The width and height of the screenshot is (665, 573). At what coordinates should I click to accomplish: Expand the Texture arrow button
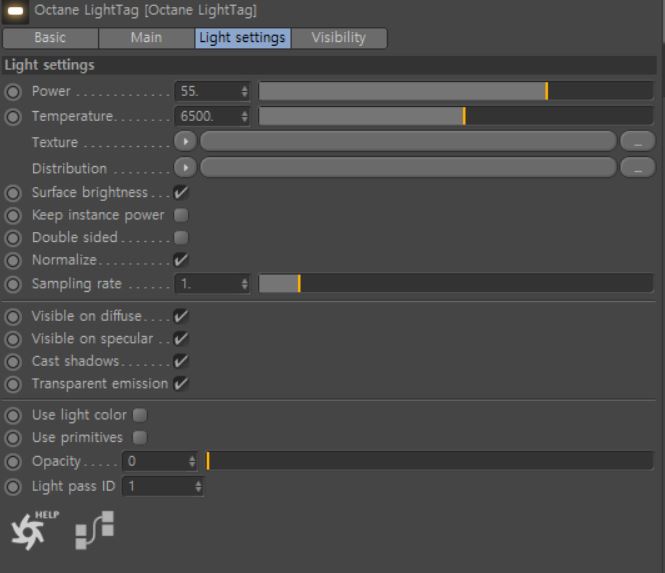(185, 141)
